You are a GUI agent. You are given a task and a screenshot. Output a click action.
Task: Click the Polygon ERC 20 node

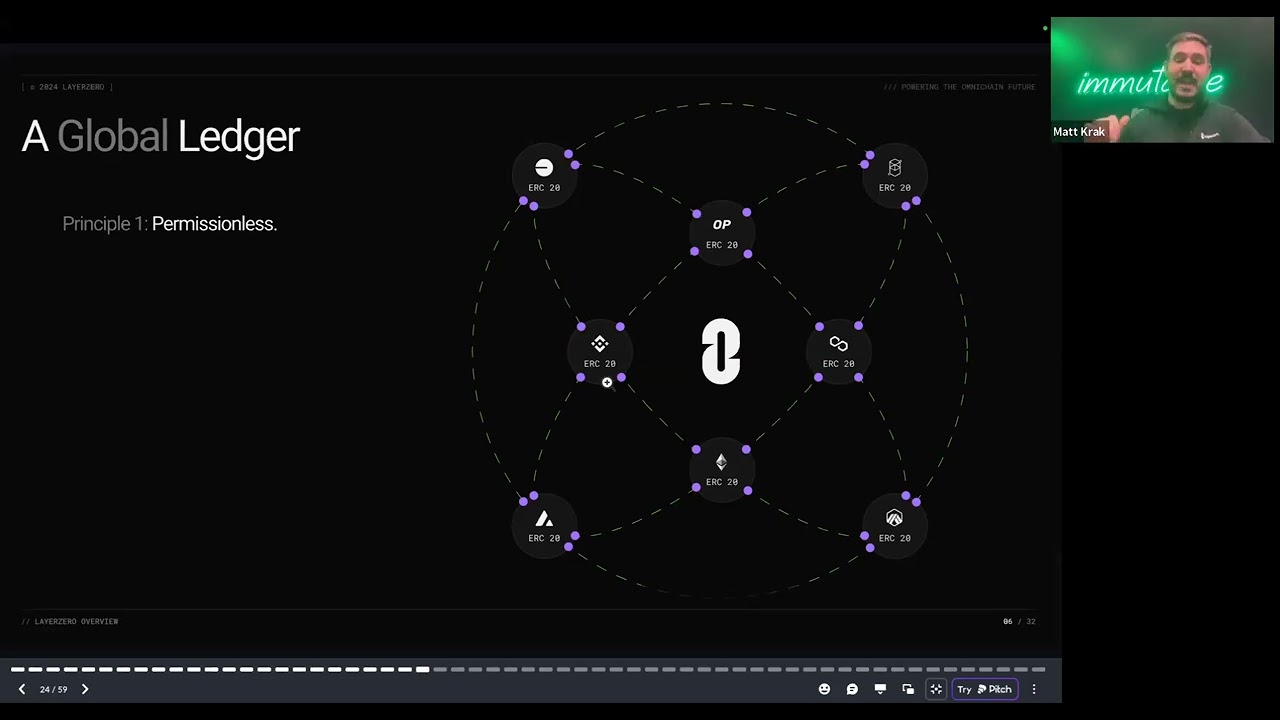coord(838,352)
